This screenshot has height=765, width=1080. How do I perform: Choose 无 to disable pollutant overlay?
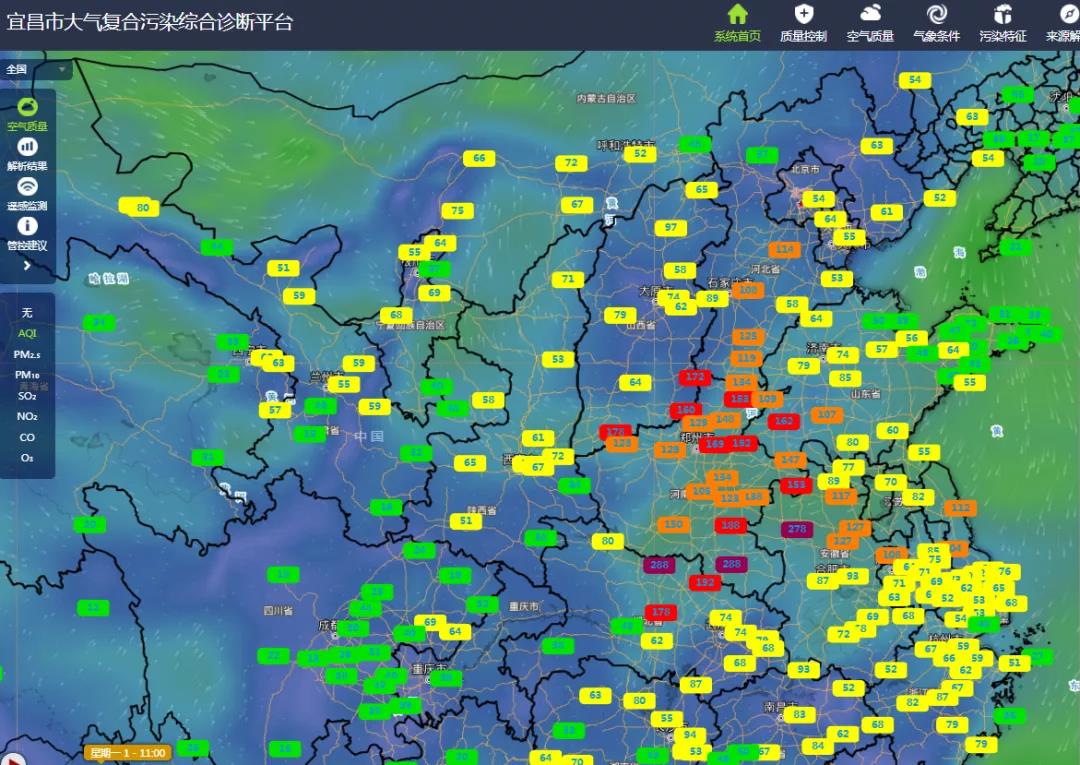(27, 313)
